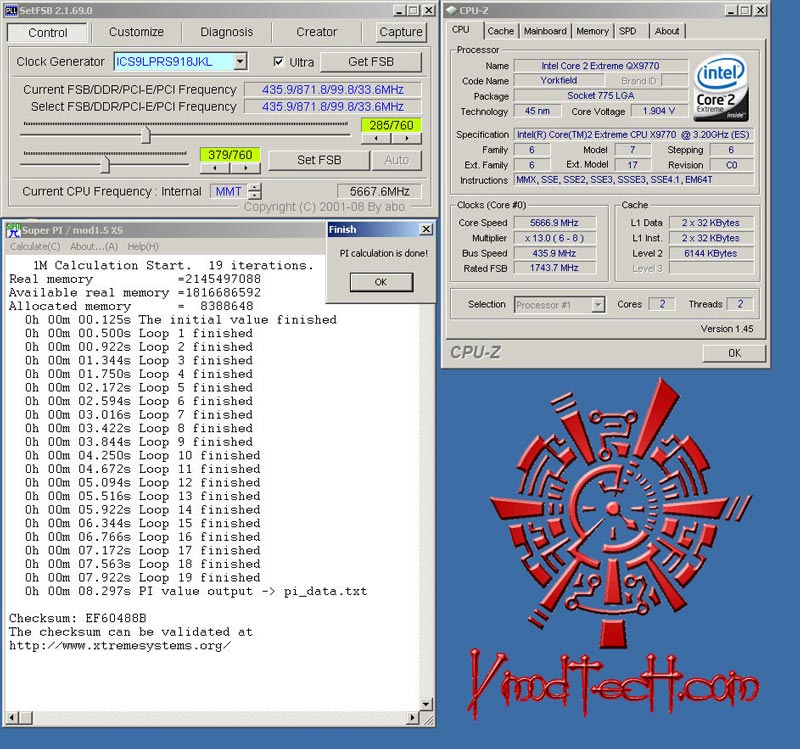Click the Level 2 6144 KBytes value
Screen dimensions: 800x749
(x=711, y=254)
